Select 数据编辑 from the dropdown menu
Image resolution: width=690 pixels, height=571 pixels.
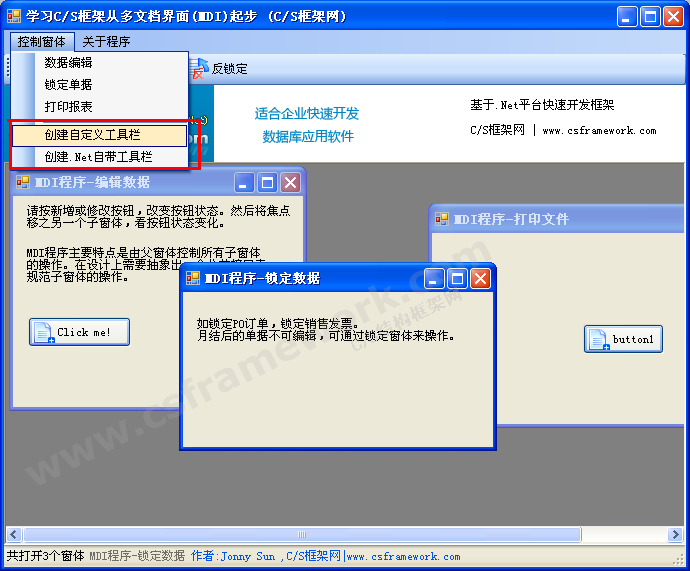[x=68, y=63]
